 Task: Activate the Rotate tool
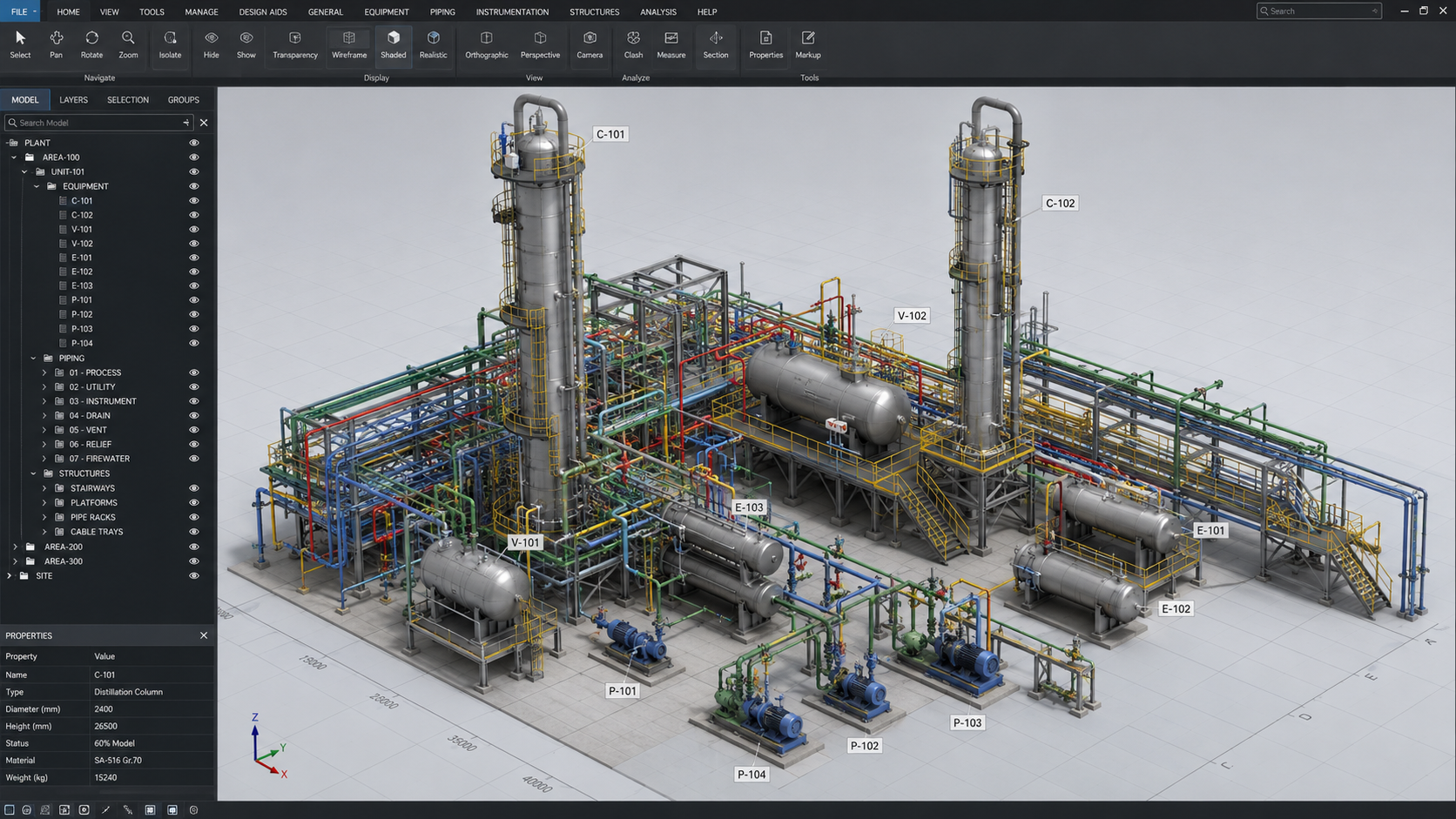coord(91,44)
